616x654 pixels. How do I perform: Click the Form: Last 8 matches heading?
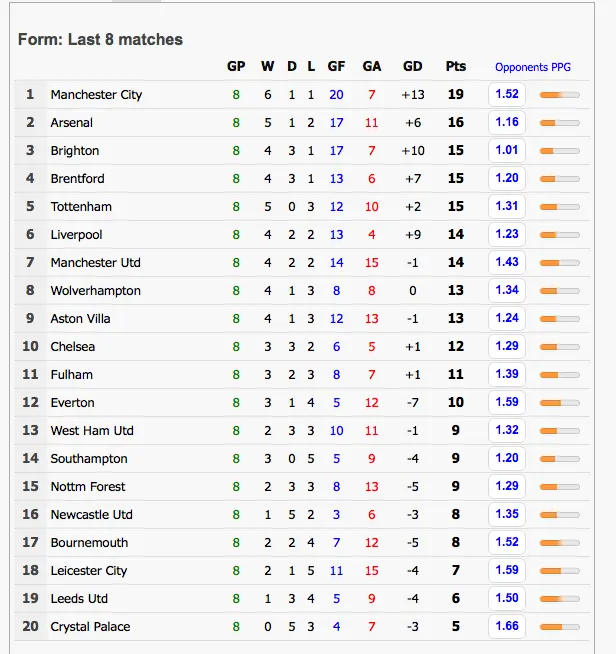[x=100, y=40]
